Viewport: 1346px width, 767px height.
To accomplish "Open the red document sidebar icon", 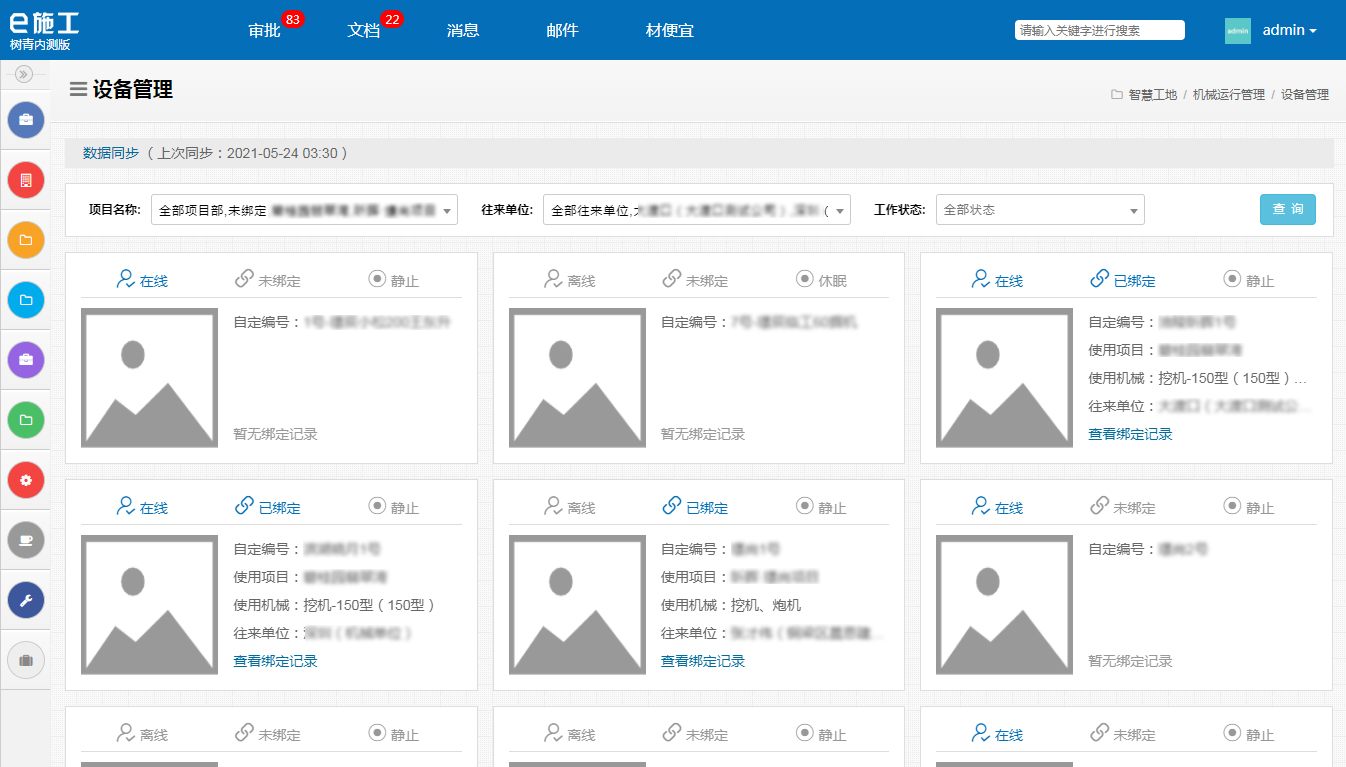I will pos(25,180).
